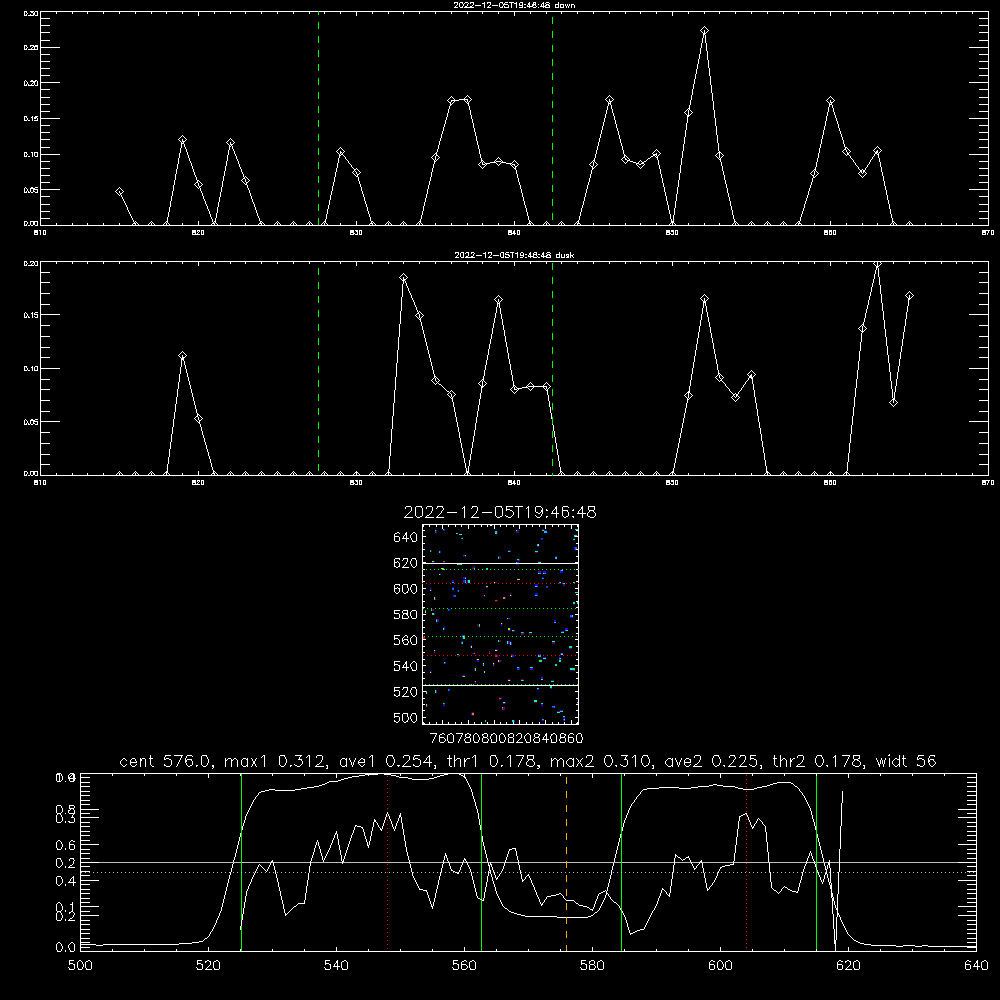Click the green vertical line near 585 in bottom plot
This screenshot has width=1000, height=1000.
click(621, 862)
